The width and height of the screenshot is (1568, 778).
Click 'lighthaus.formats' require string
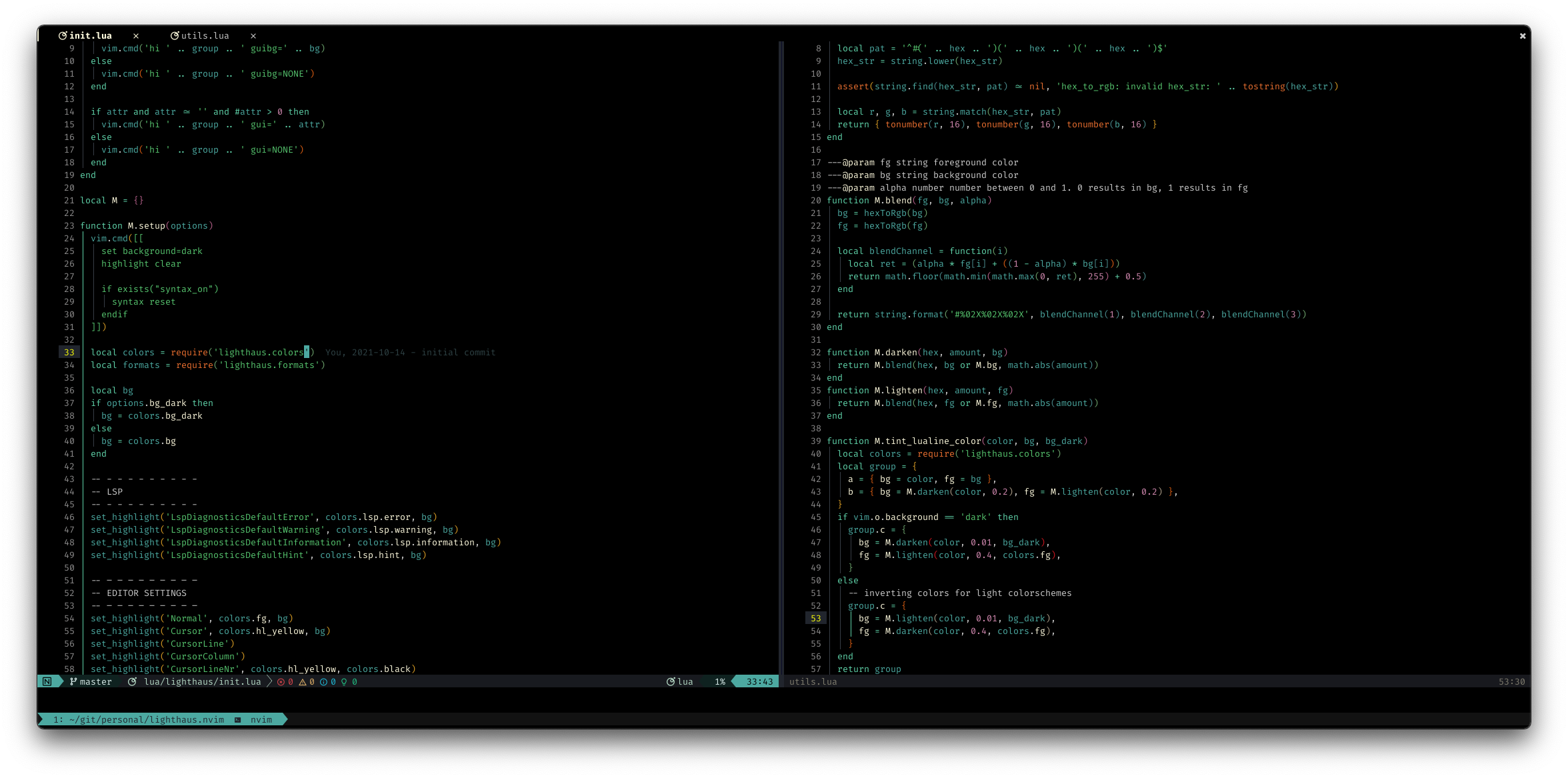[x=269, y=365]
